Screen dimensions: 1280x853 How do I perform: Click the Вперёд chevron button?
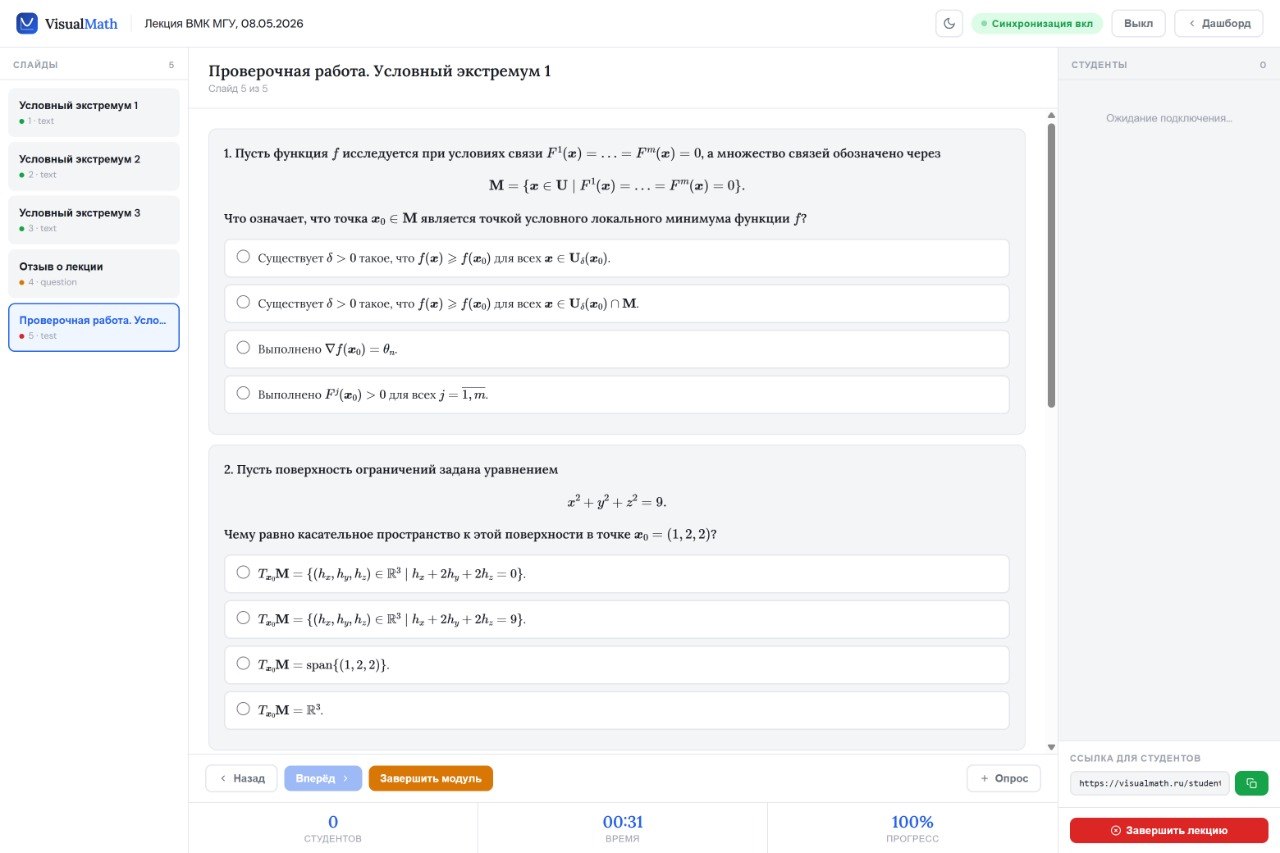[x=323, y=778]
